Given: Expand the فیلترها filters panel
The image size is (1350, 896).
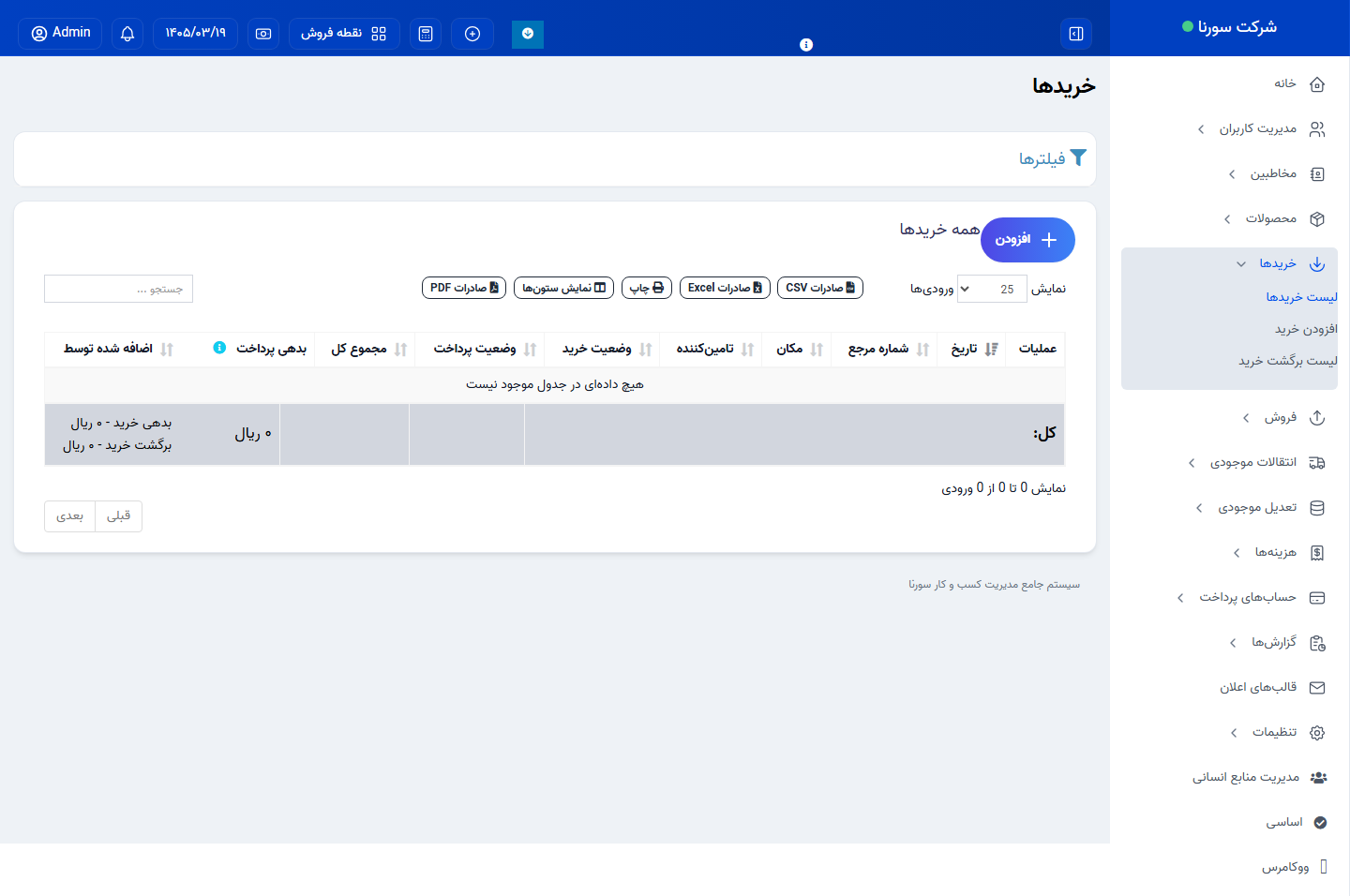Looking at the screenshot, I should tap(1053, 158).
